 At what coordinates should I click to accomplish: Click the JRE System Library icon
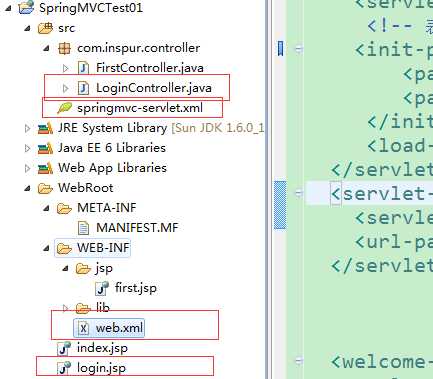[45, 128]
